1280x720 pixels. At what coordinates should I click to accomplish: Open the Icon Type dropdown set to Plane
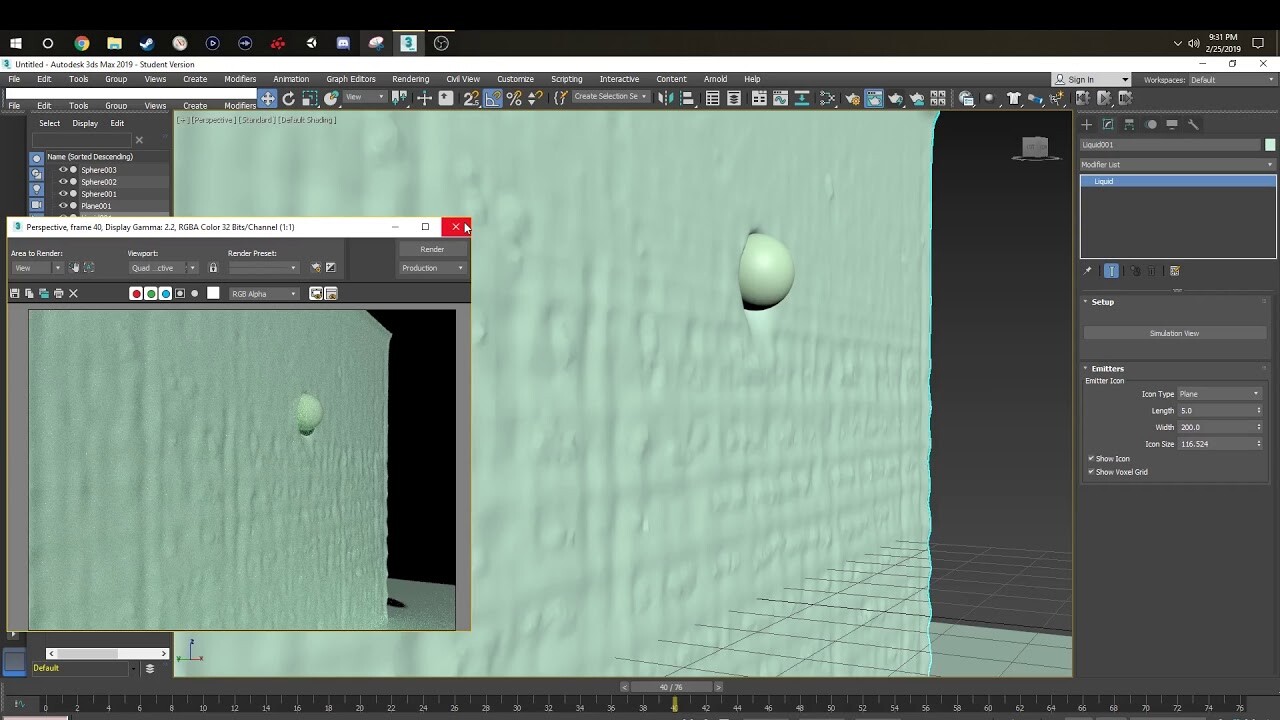pos(1218,393)
